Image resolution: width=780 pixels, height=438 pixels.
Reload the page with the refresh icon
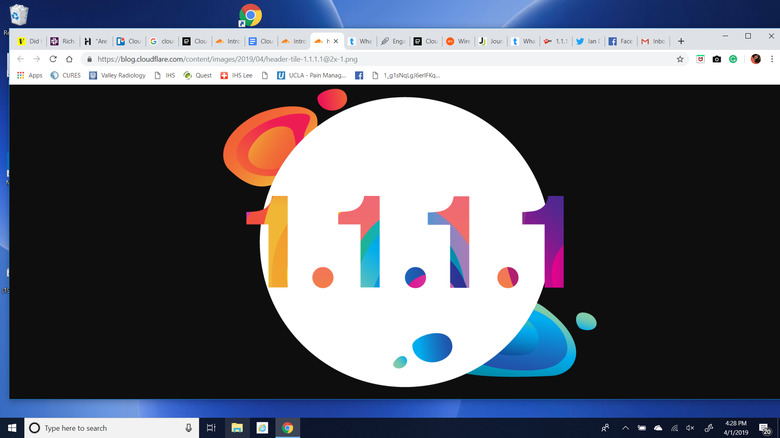(x=53, y=59)
